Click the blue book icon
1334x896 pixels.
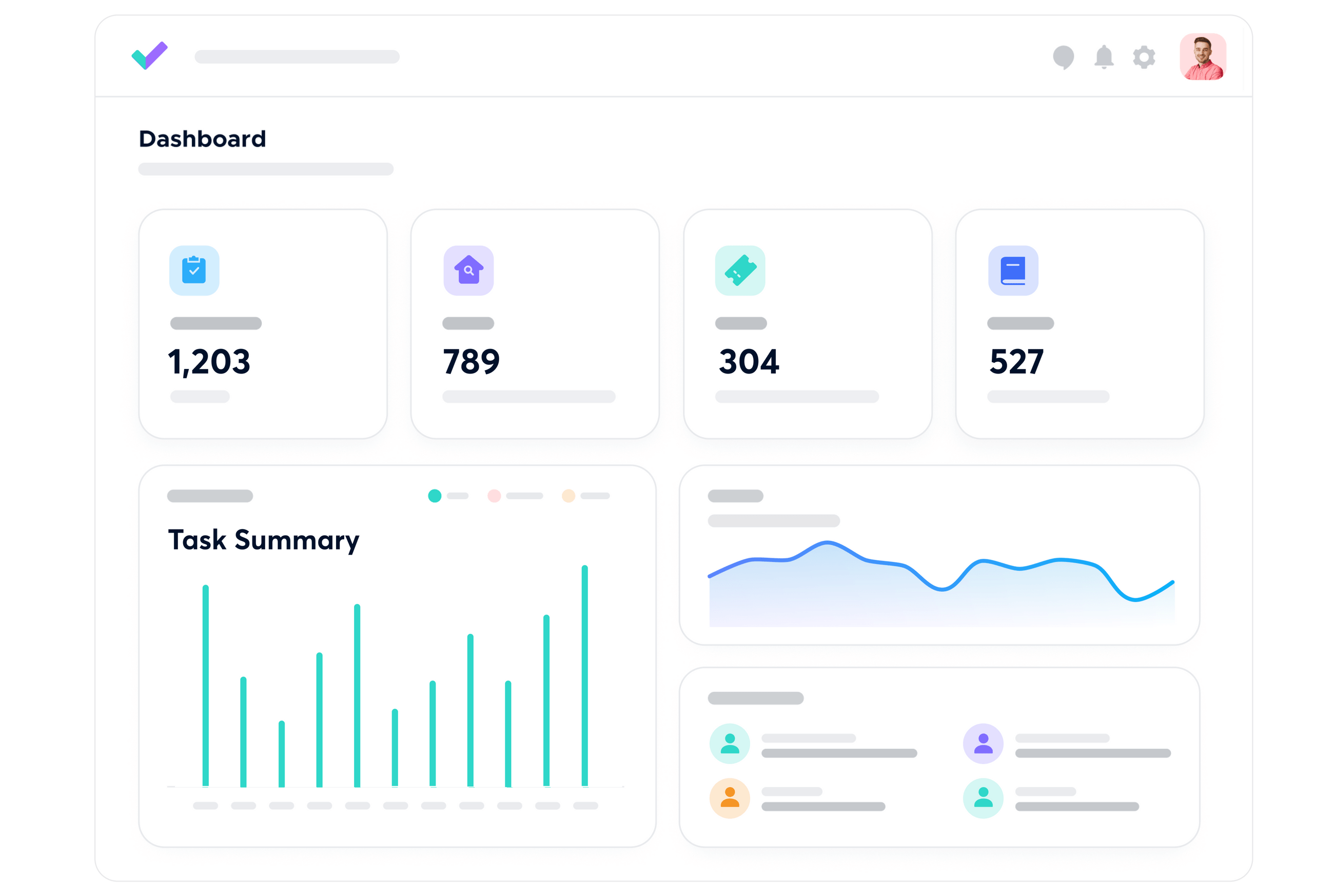[x=1013, y=270]
